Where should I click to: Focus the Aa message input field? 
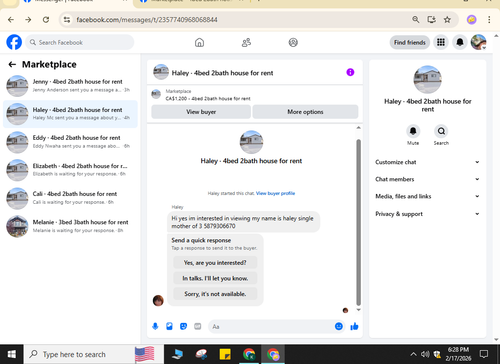click(x=272, y=326)
